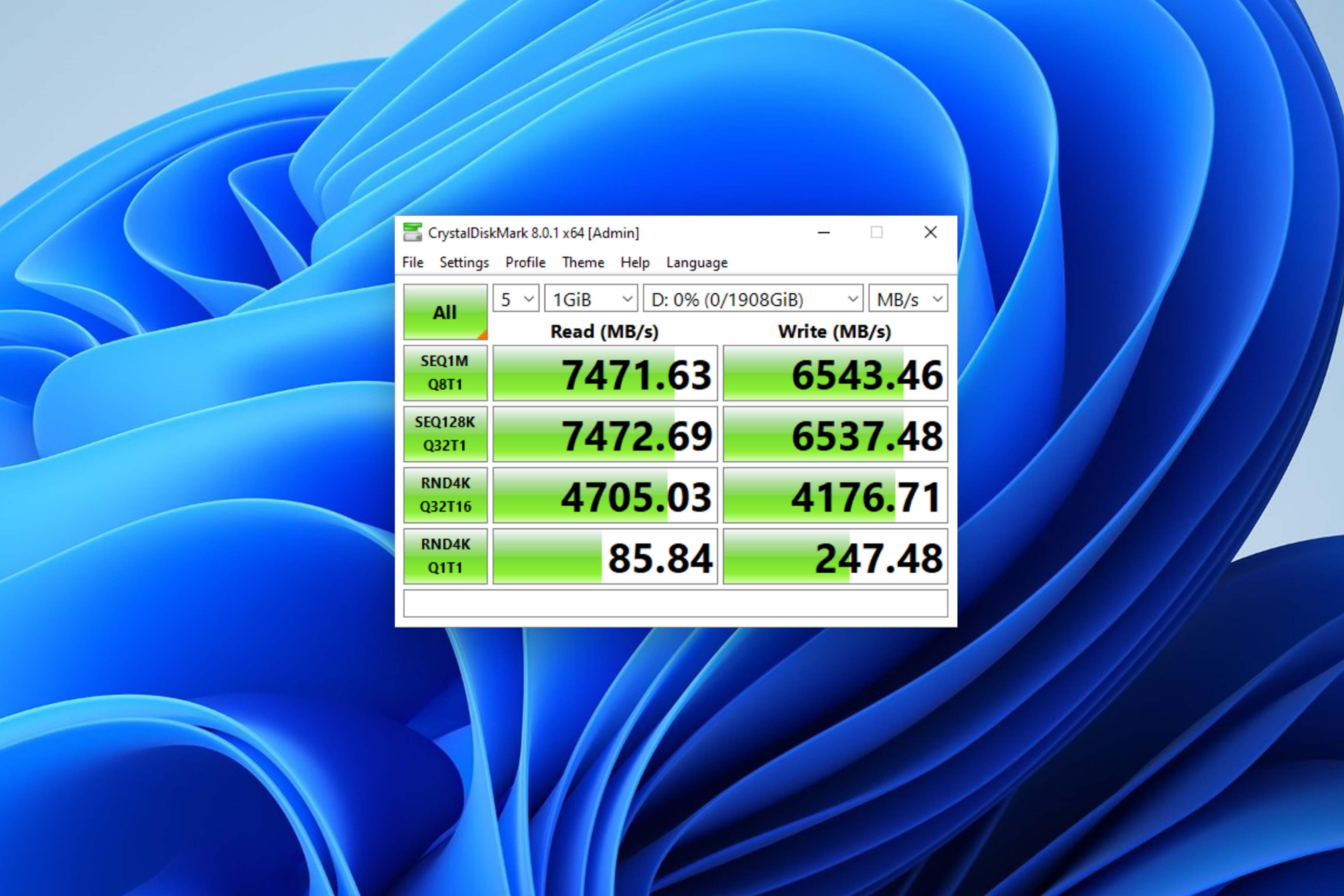
Task: Open the Profile menu
Action: coord(525,262)
